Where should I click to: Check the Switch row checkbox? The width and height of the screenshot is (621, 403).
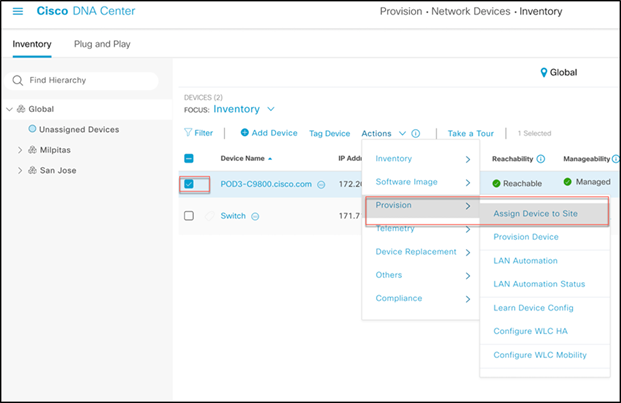[189, 216]
